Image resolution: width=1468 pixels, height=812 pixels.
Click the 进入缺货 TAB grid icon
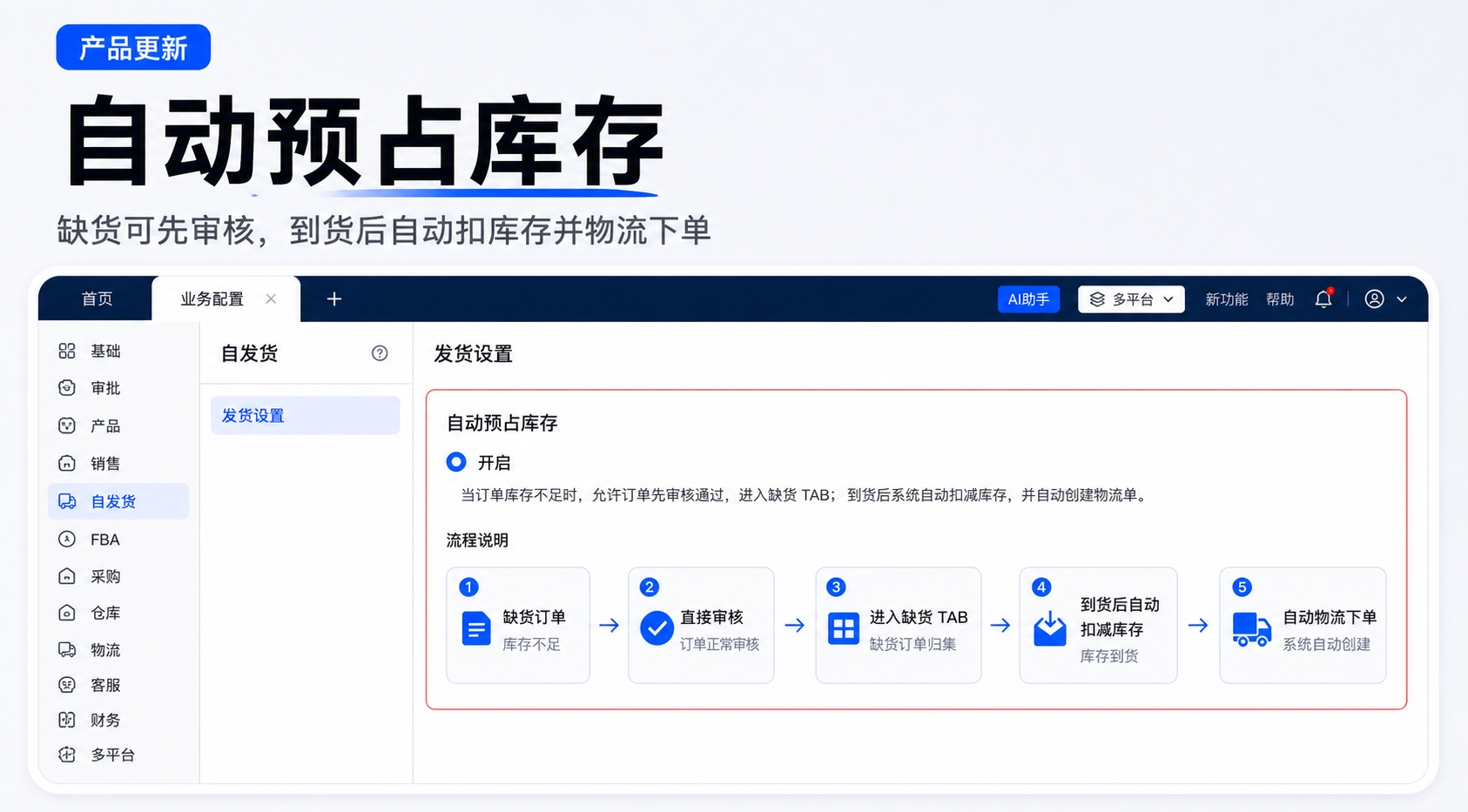(844, 628)
